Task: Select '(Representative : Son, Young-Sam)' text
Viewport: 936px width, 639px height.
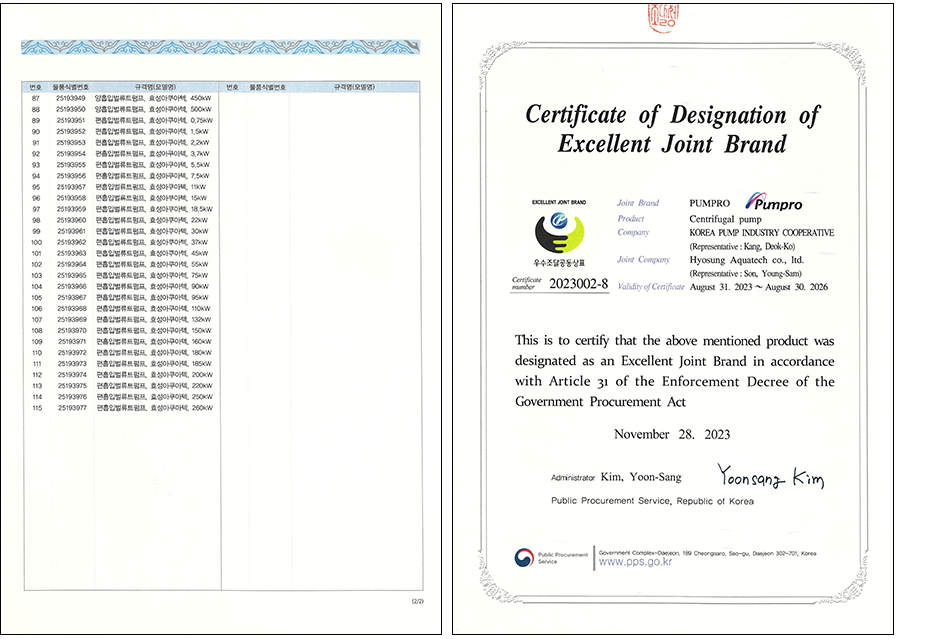Action: (746, 274)
